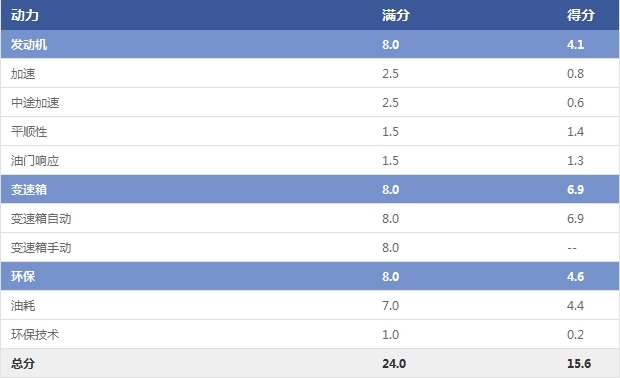Select the 加速 row label

23,74
